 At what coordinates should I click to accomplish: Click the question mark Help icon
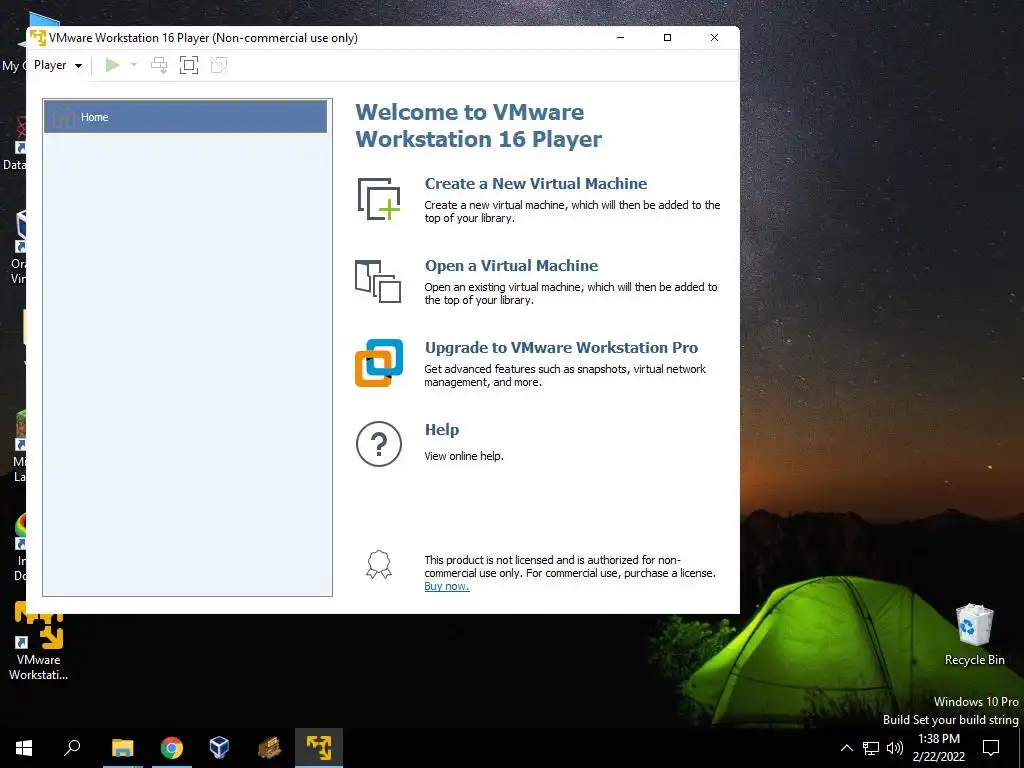point(379,444)
